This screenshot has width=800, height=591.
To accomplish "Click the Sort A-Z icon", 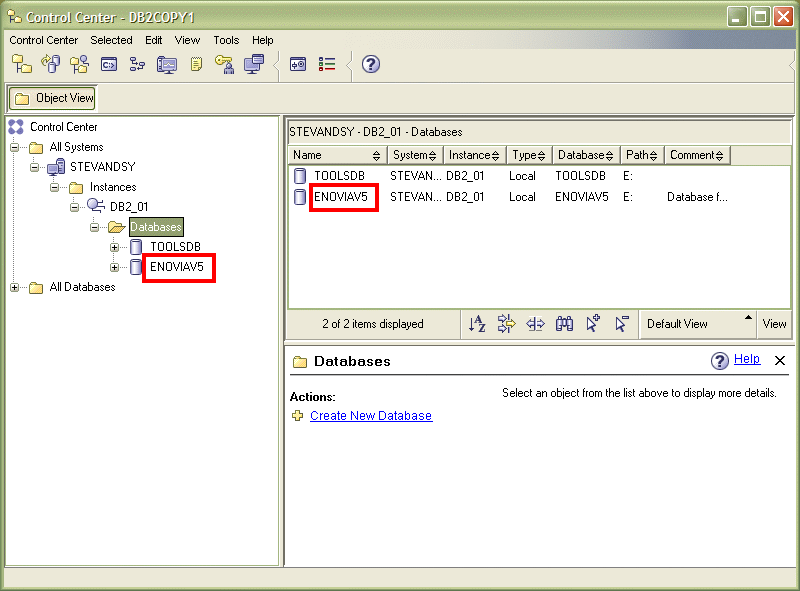I will (477, 324).
